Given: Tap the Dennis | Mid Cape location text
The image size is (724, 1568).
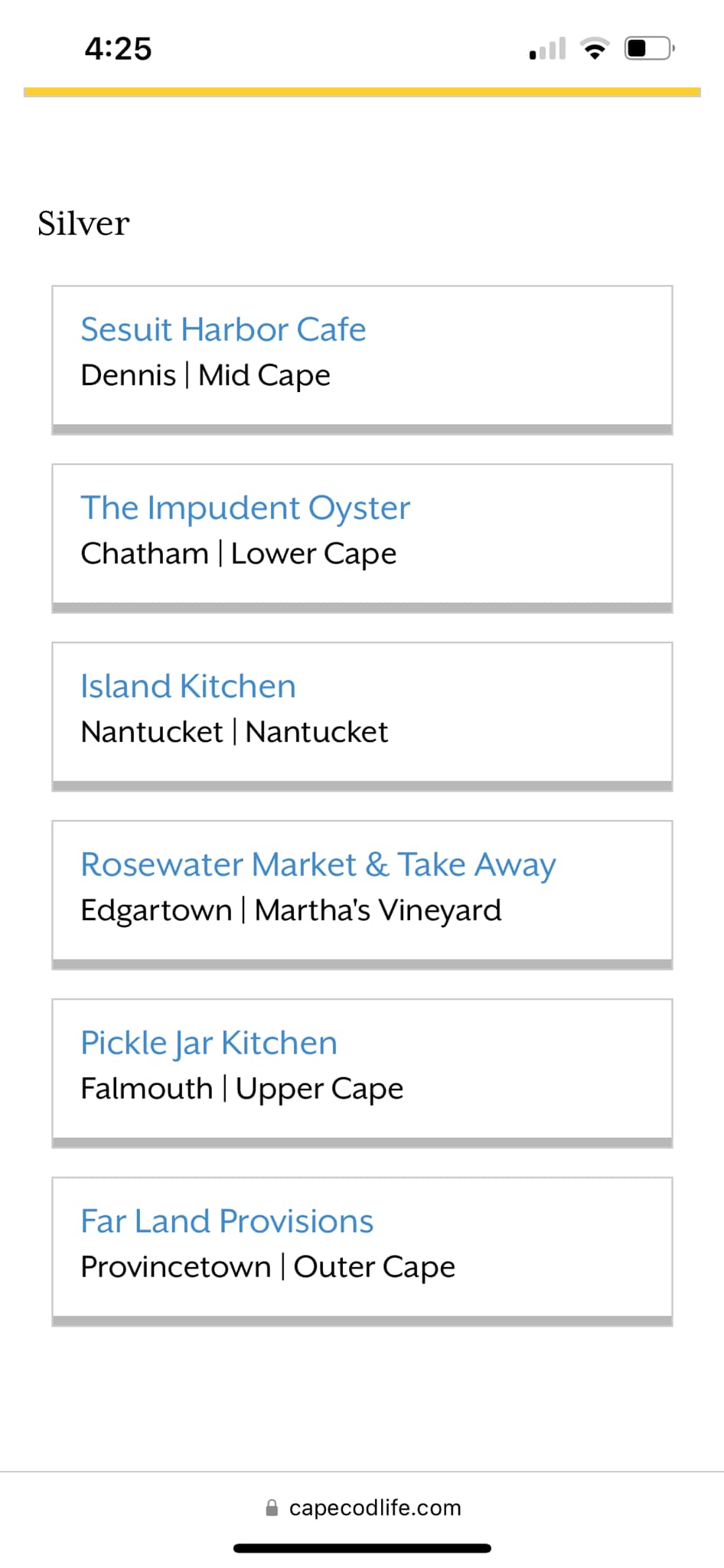Looking at the screenshot, I should tap(206, 375).
